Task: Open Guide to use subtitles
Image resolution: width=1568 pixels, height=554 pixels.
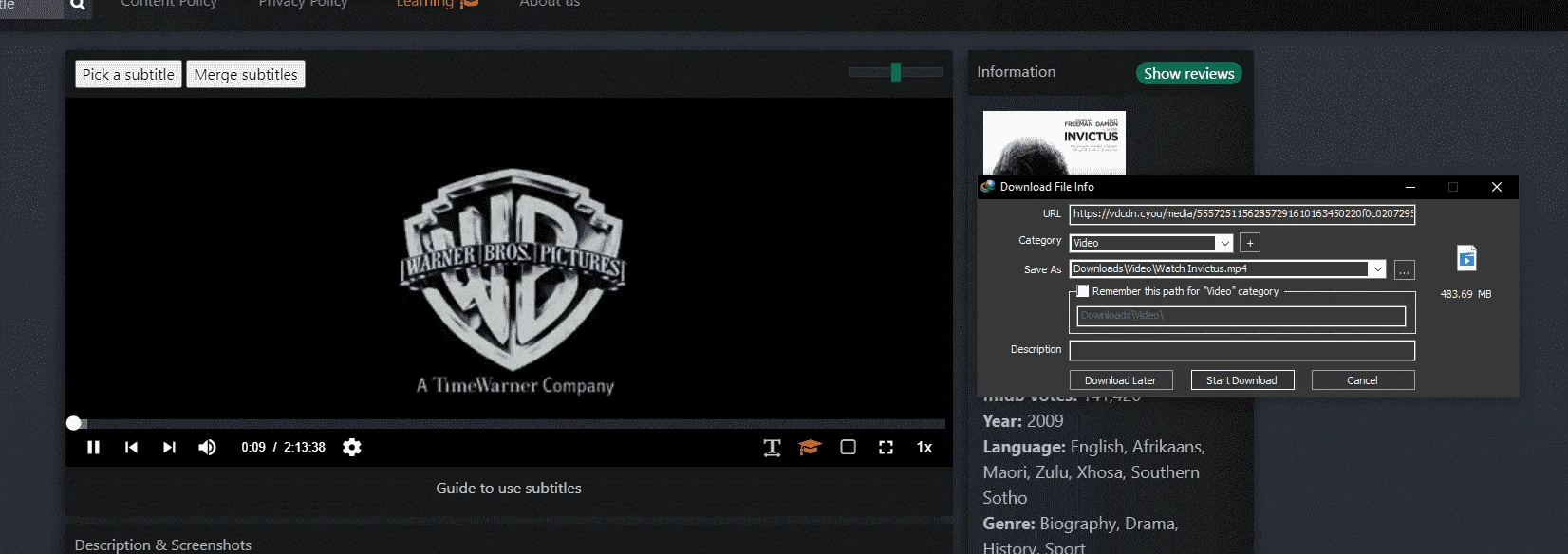Action: click(509, 489)
